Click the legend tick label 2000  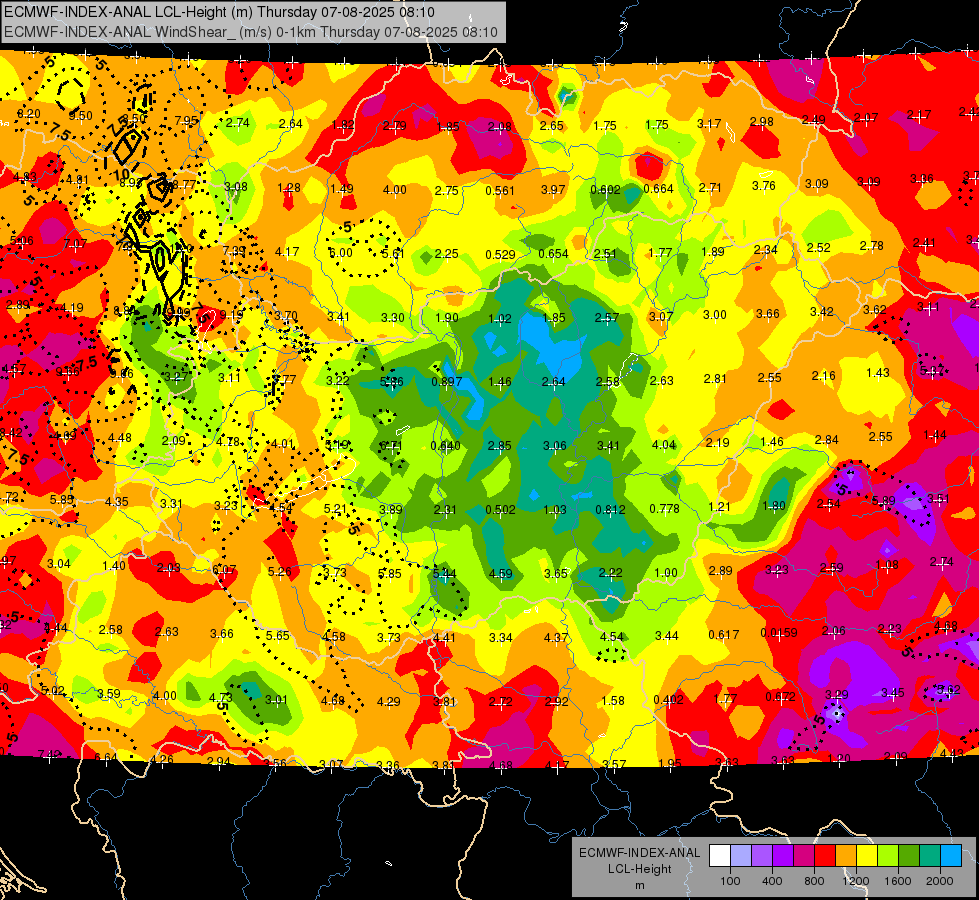(940, 881)
